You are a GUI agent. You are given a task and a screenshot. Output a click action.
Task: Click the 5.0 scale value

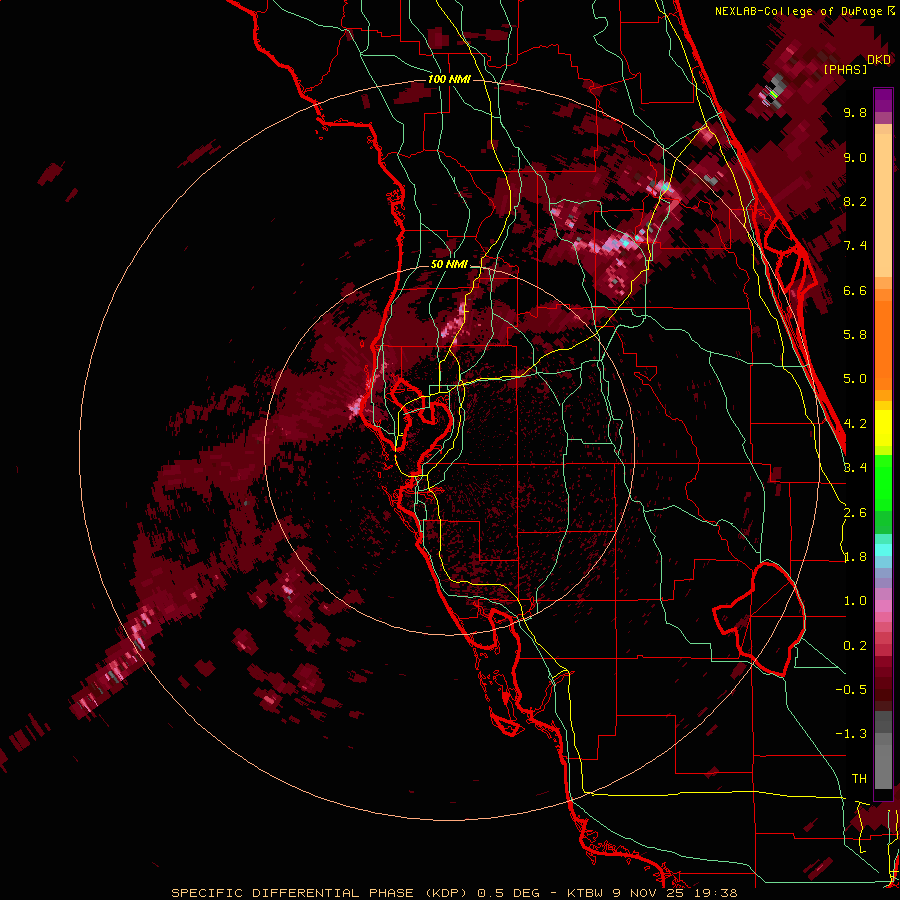[x=855, y=379]
